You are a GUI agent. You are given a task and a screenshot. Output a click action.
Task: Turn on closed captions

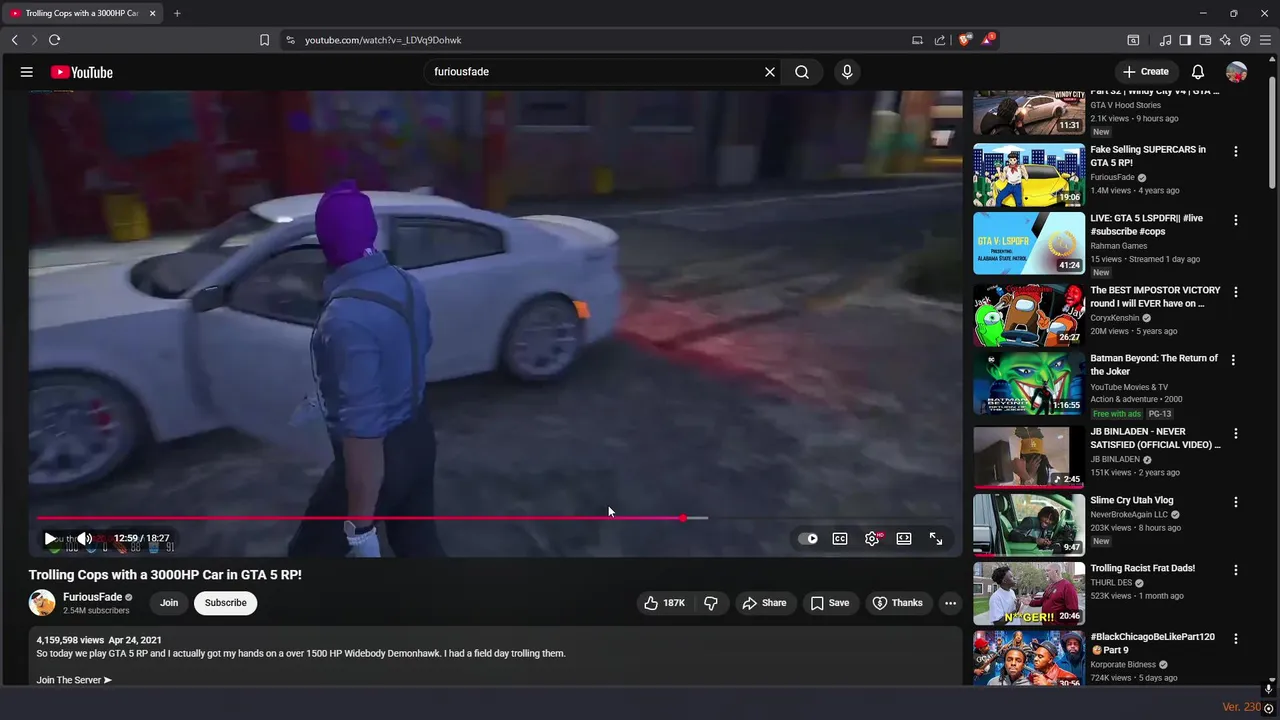coord(840,538)
